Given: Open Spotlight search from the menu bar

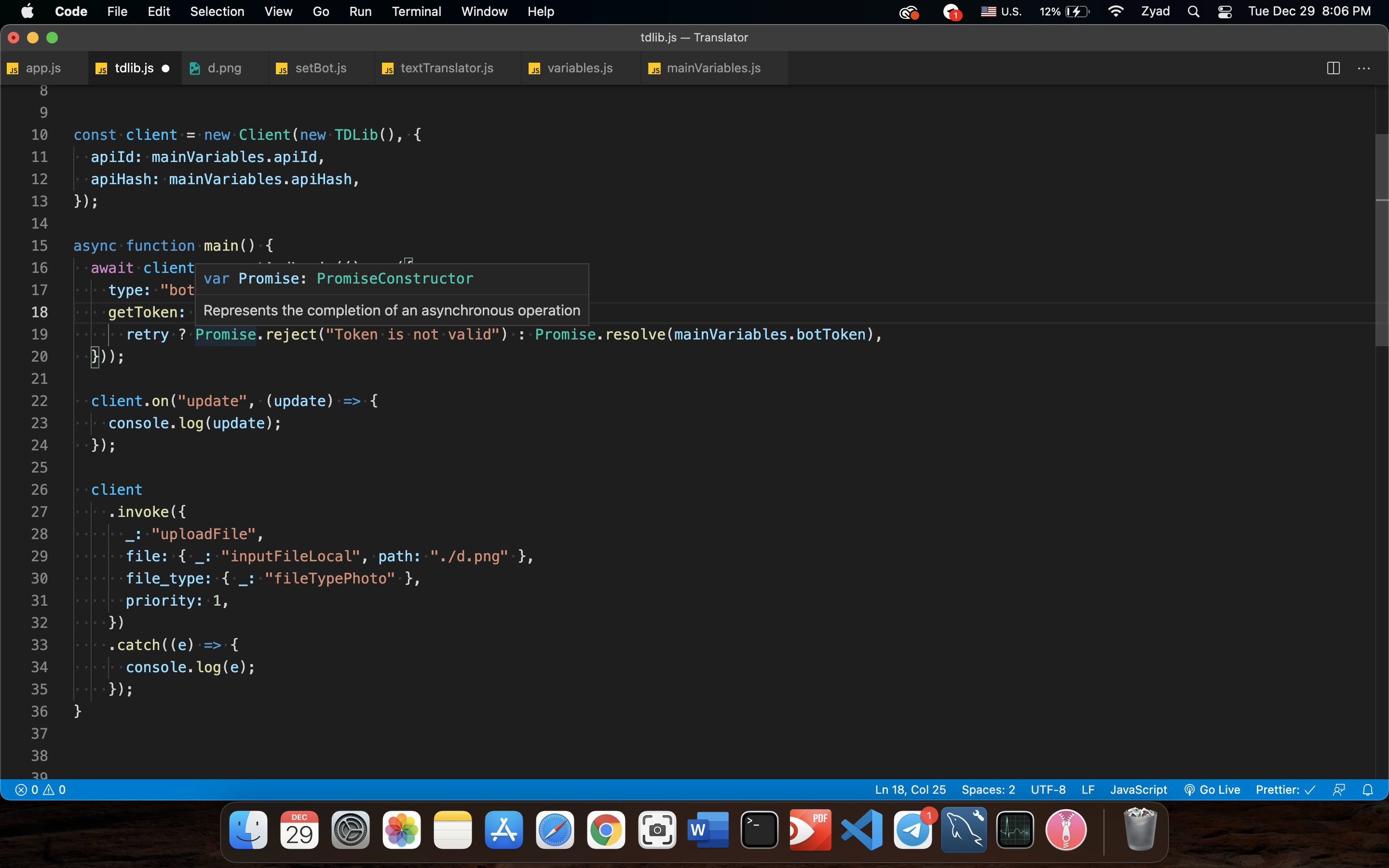Looking at the screenshot, I should click(1193, 12).
